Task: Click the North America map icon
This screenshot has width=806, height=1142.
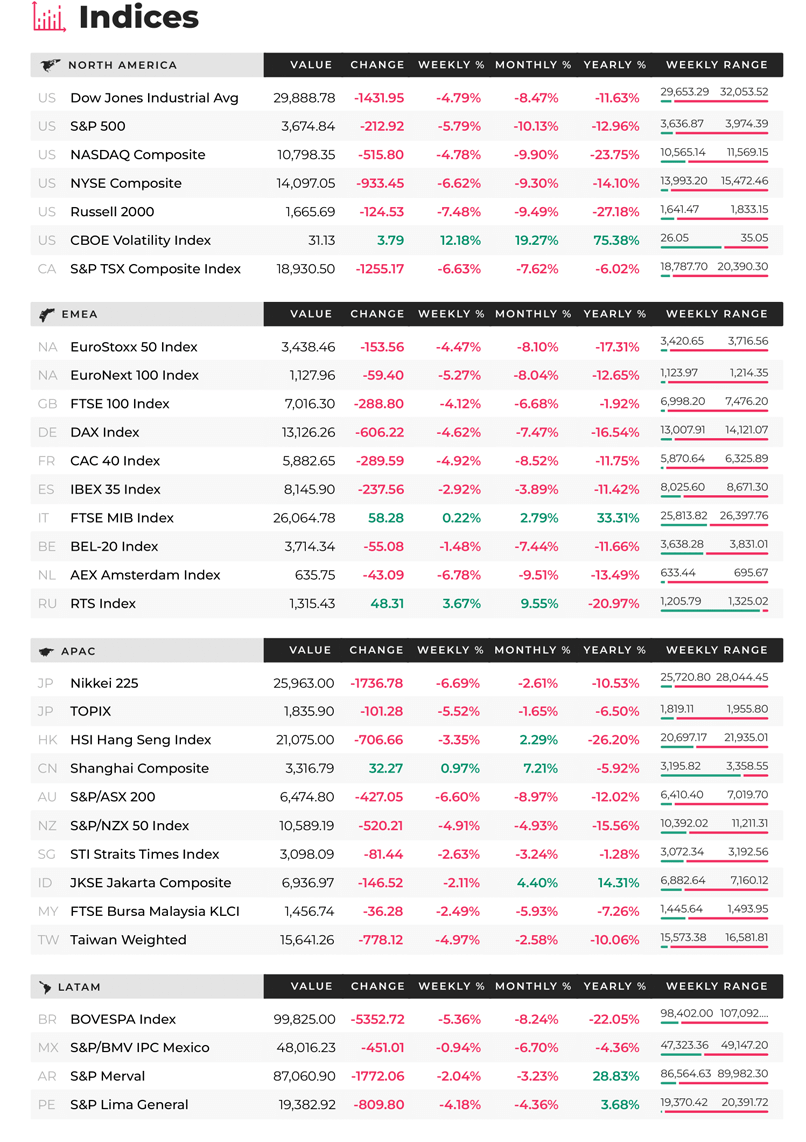Action: click(50, 66)
